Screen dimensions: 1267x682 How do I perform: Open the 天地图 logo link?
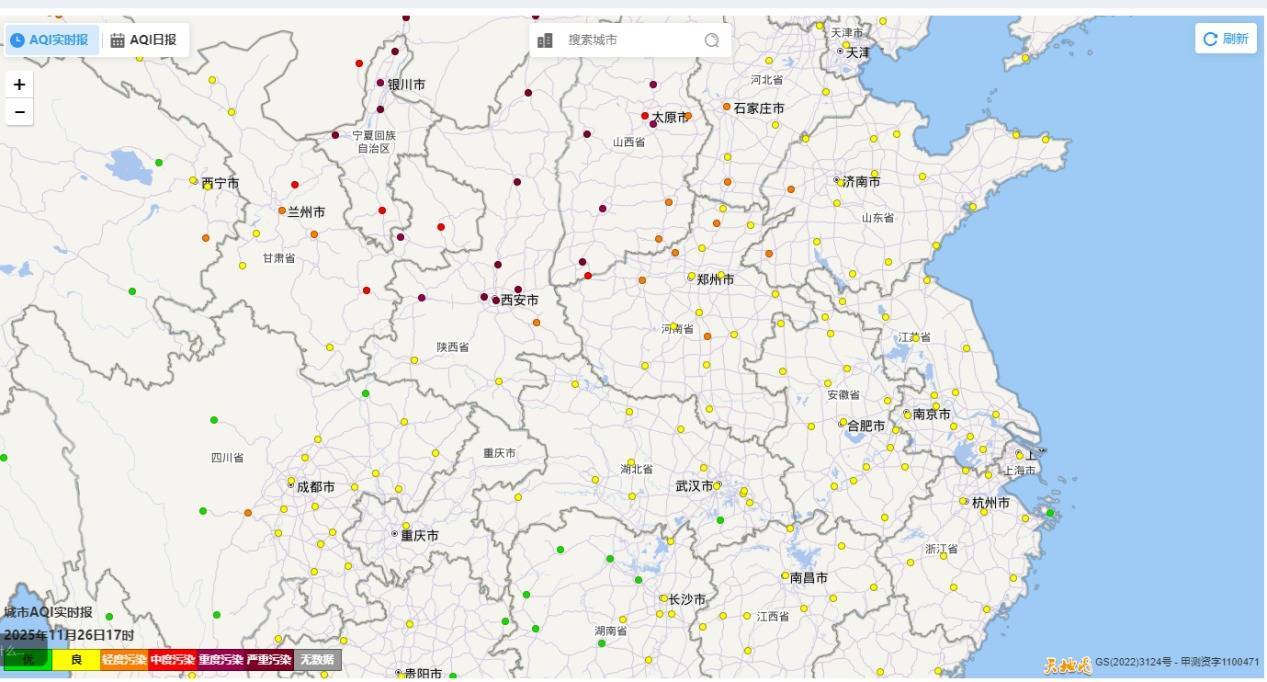click(1067, 662)
